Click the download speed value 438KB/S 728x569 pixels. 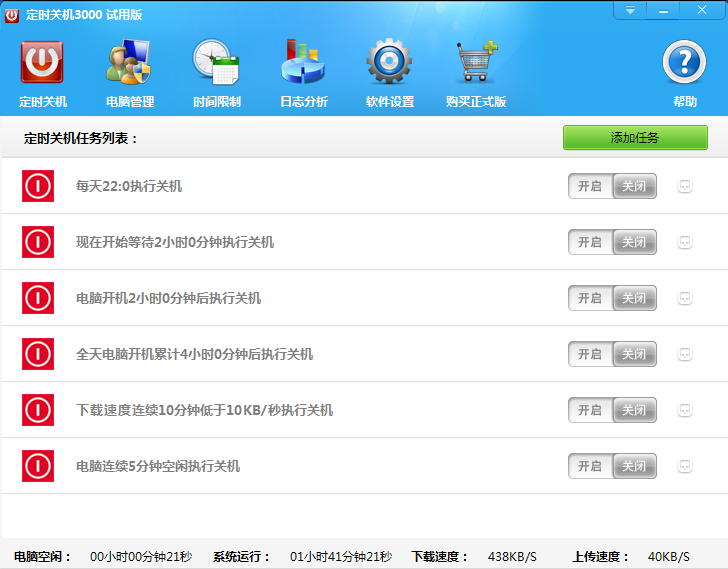tap(512, 556)
